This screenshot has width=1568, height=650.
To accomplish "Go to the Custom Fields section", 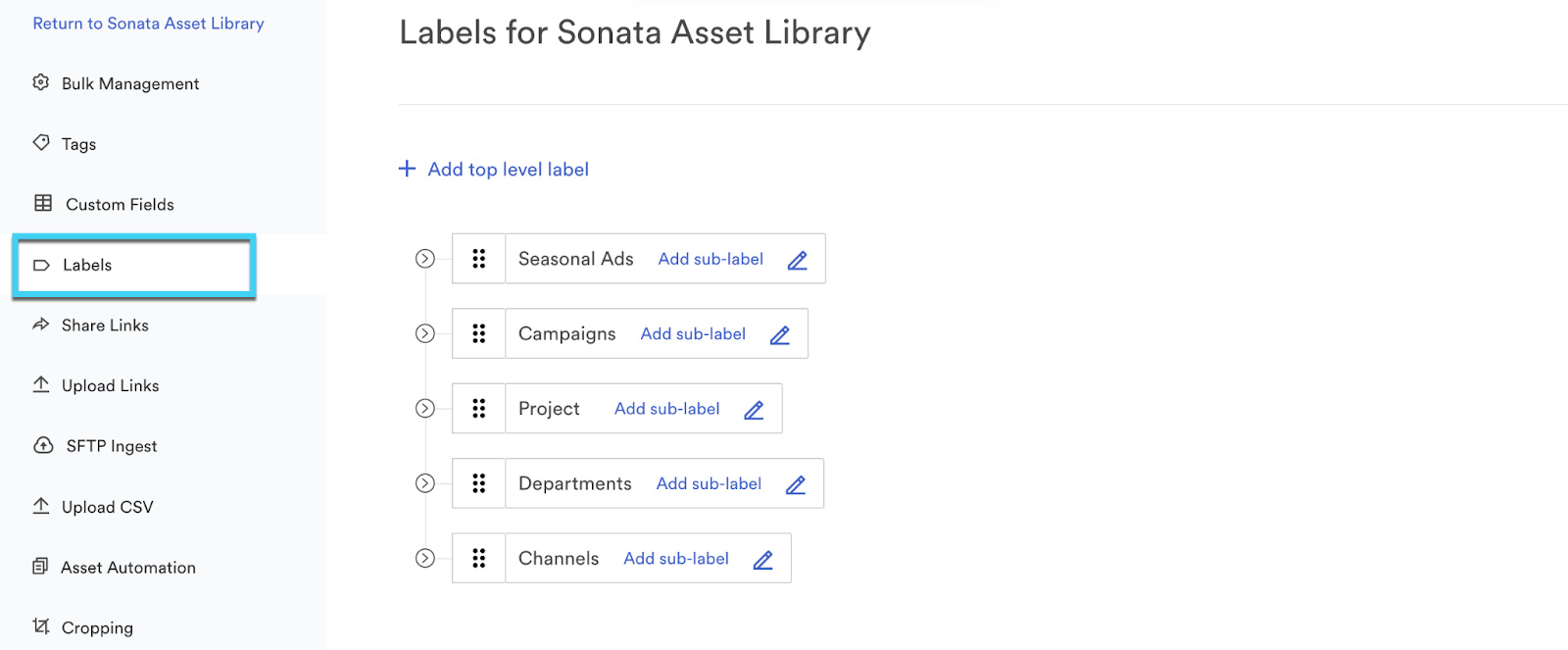I will [120, 205].
